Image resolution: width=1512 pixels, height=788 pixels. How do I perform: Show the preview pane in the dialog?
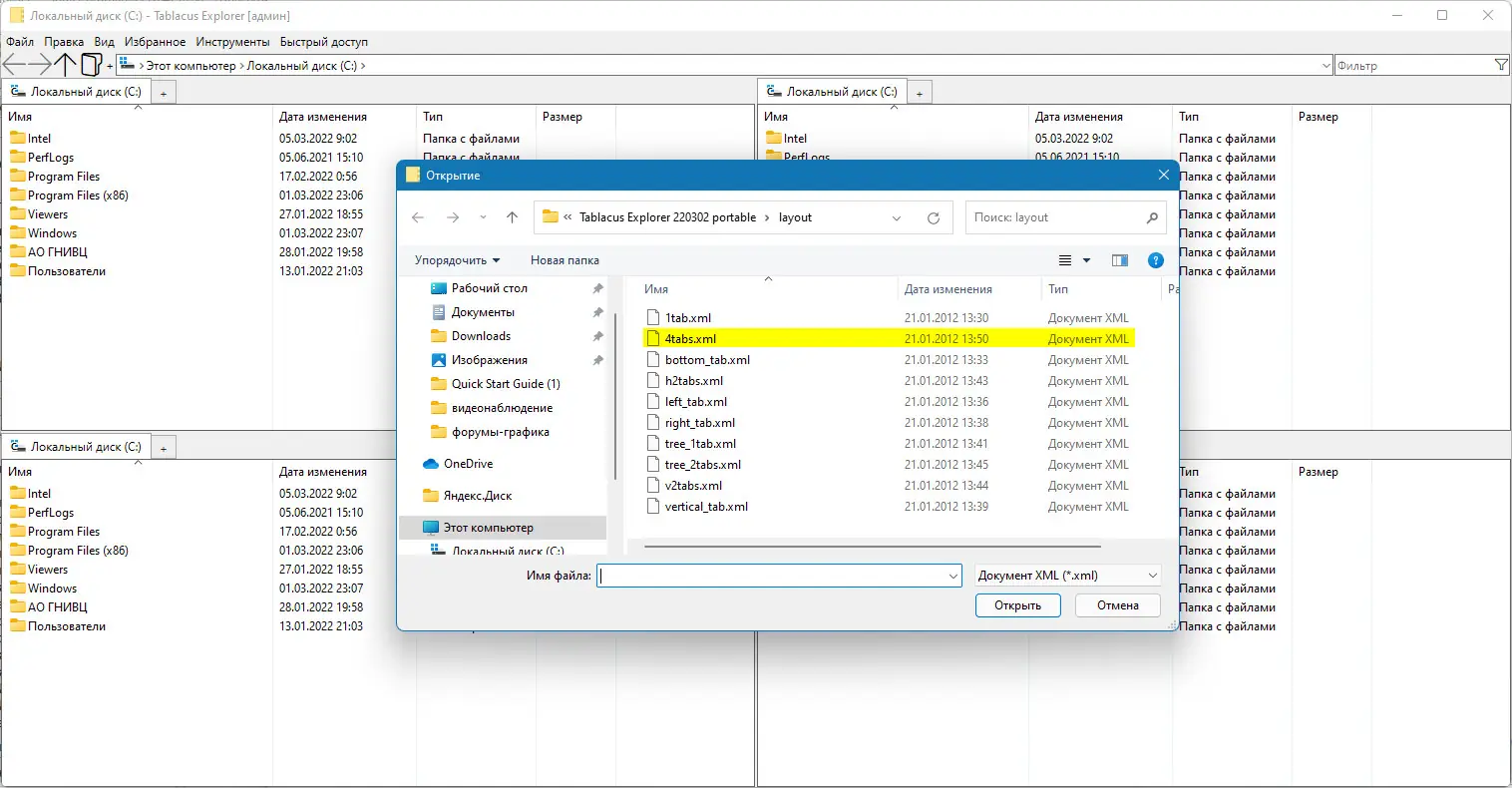[x=1120, y=260]
